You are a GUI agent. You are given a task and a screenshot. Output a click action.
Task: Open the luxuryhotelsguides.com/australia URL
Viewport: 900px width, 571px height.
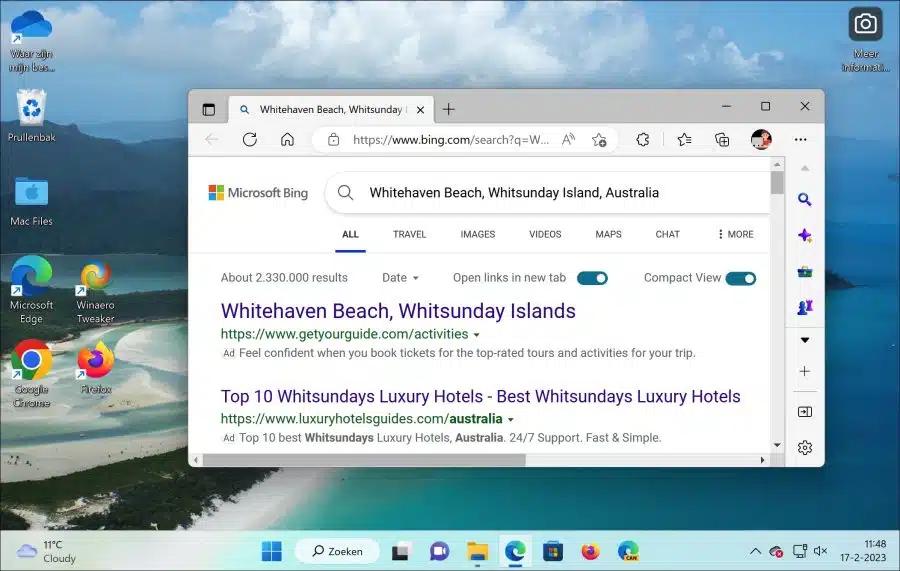pyautogui.click(x=362, y=419)
